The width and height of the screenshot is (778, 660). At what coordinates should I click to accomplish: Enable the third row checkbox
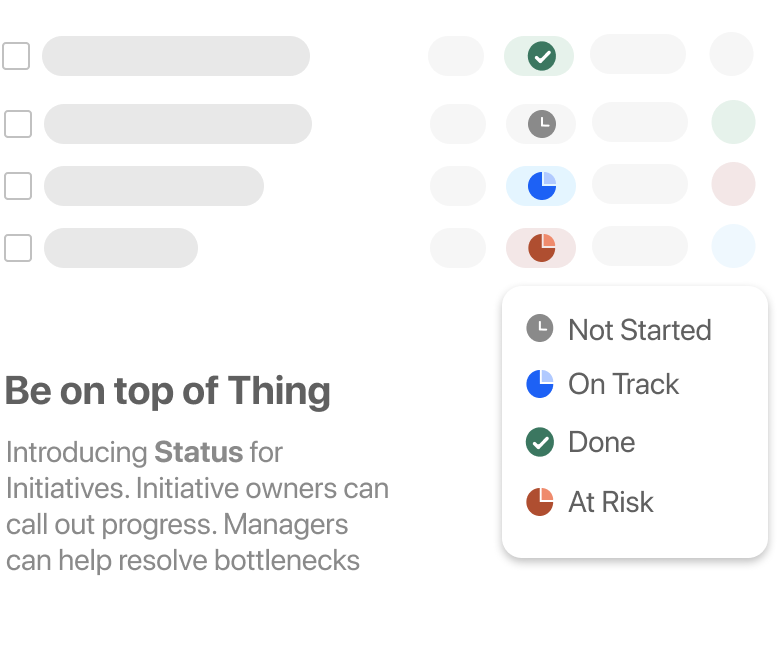pos(18,186)
